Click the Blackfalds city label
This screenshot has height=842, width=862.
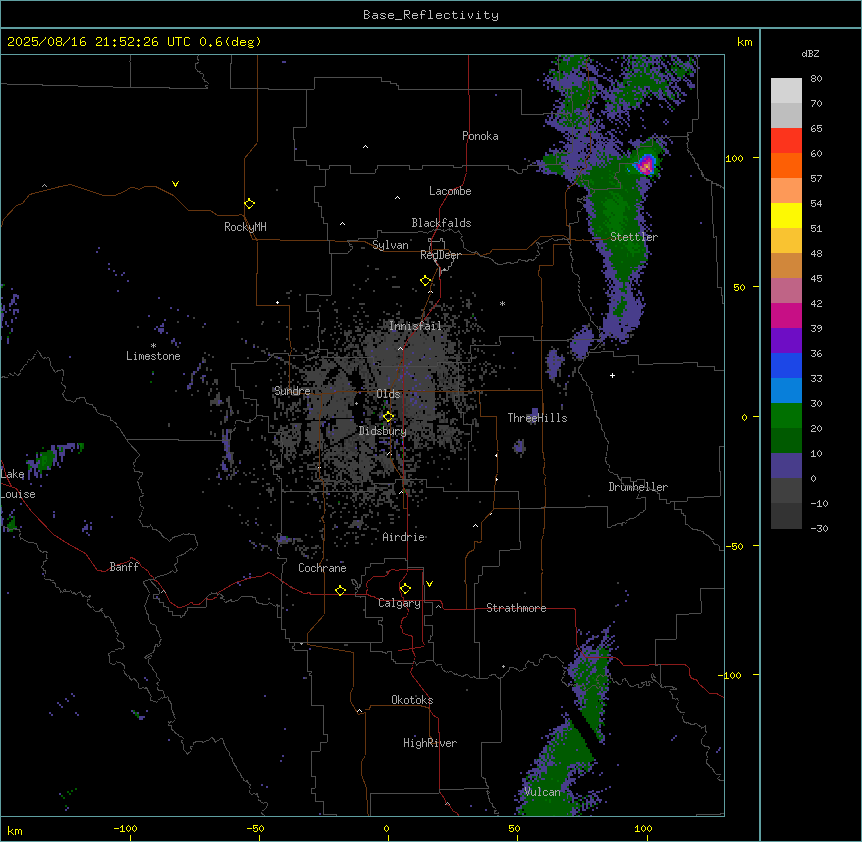[441, 223]
